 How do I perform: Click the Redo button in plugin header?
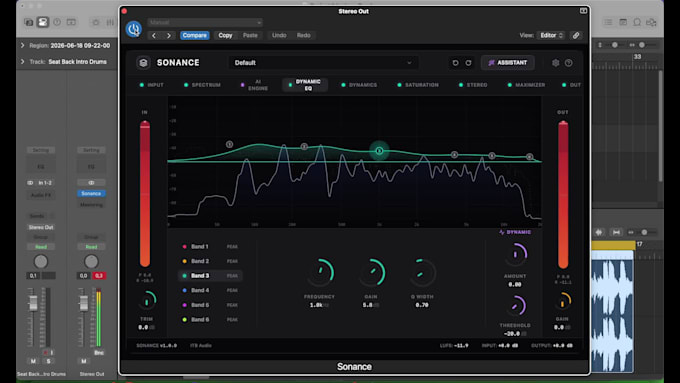304,36
